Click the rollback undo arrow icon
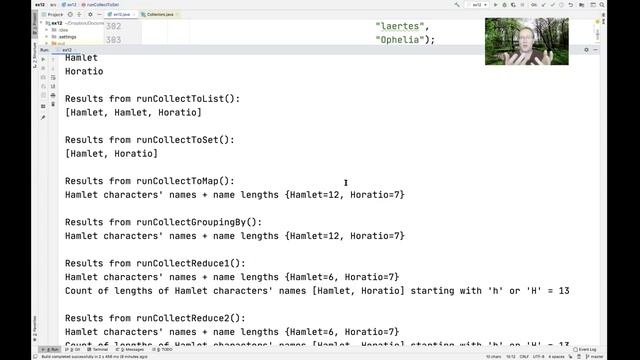 (x=571, y=5)
